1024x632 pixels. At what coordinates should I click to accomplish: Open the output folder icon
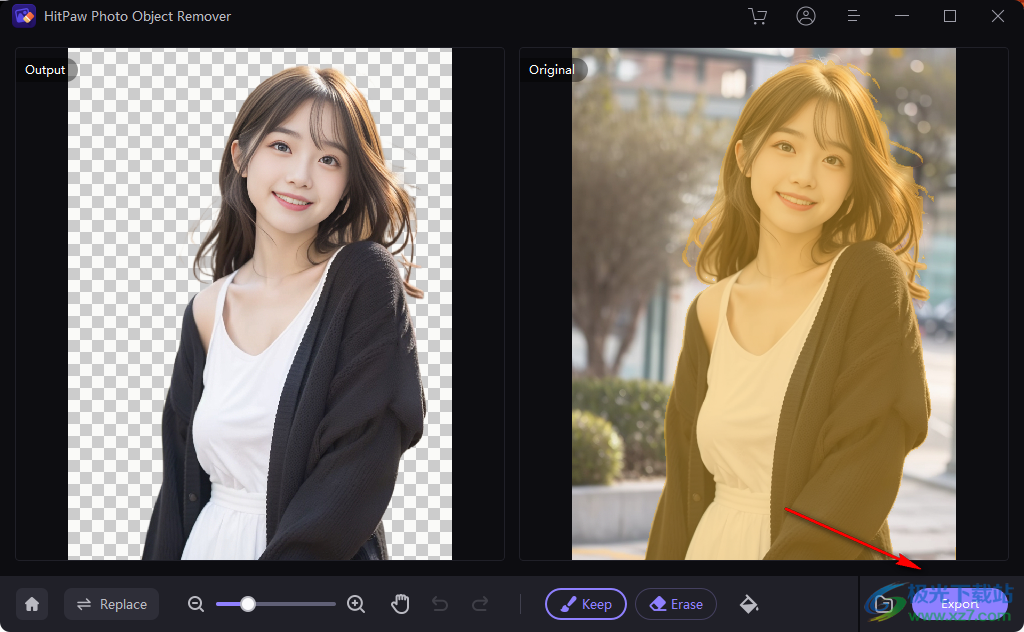tap(884, 604)
